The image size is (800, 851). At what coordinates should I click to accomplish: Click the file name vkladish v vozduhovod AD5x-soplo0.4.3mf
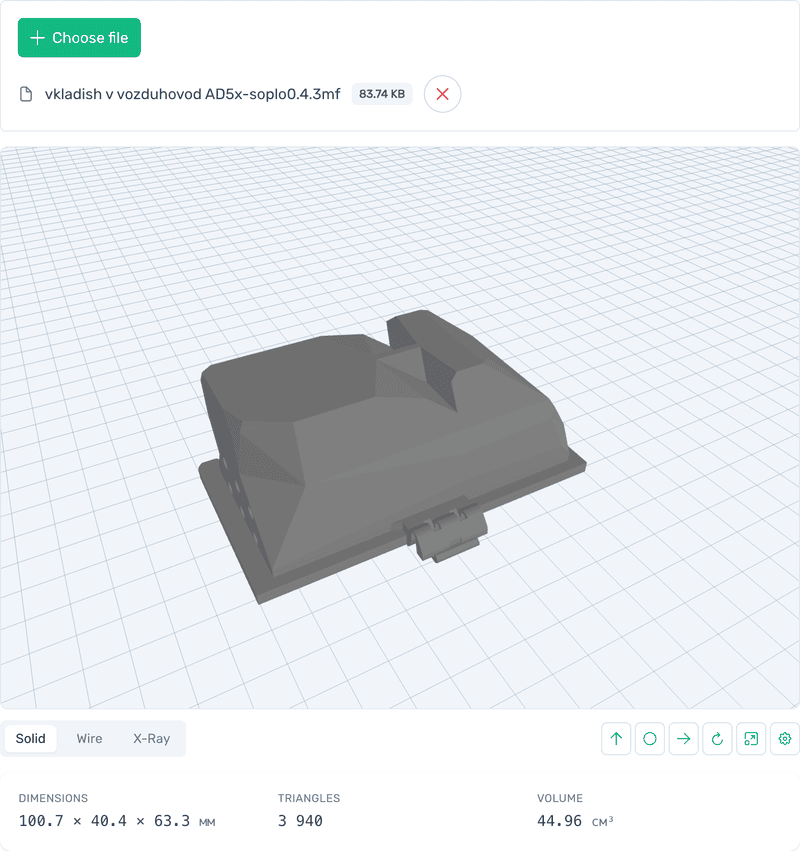pos(192,94)
